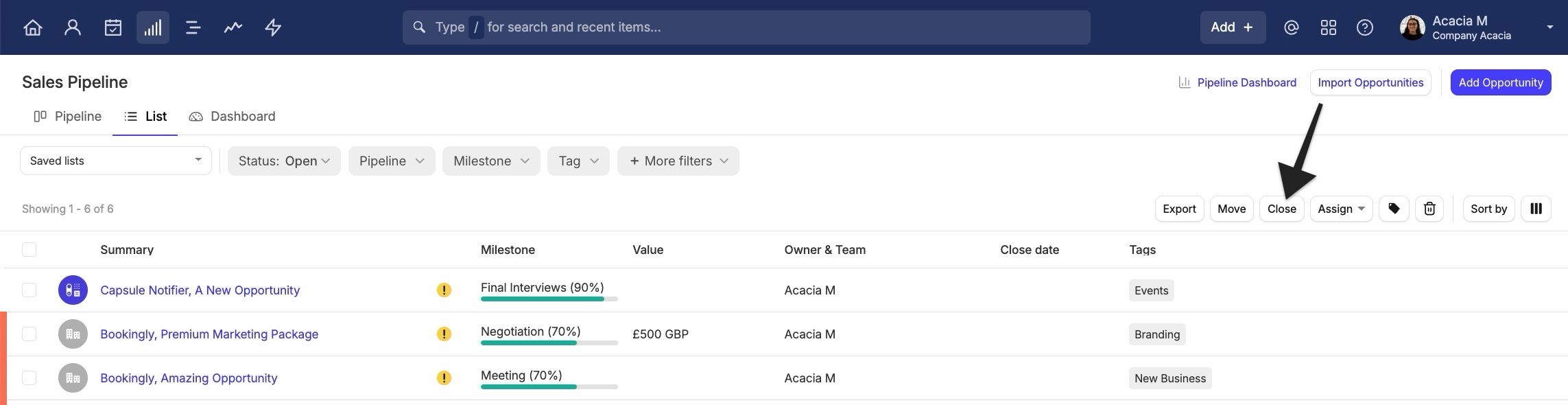The height and width of the screenshot is (405, 1568).
Task: Click the Value column header
Action: point(648,250)
